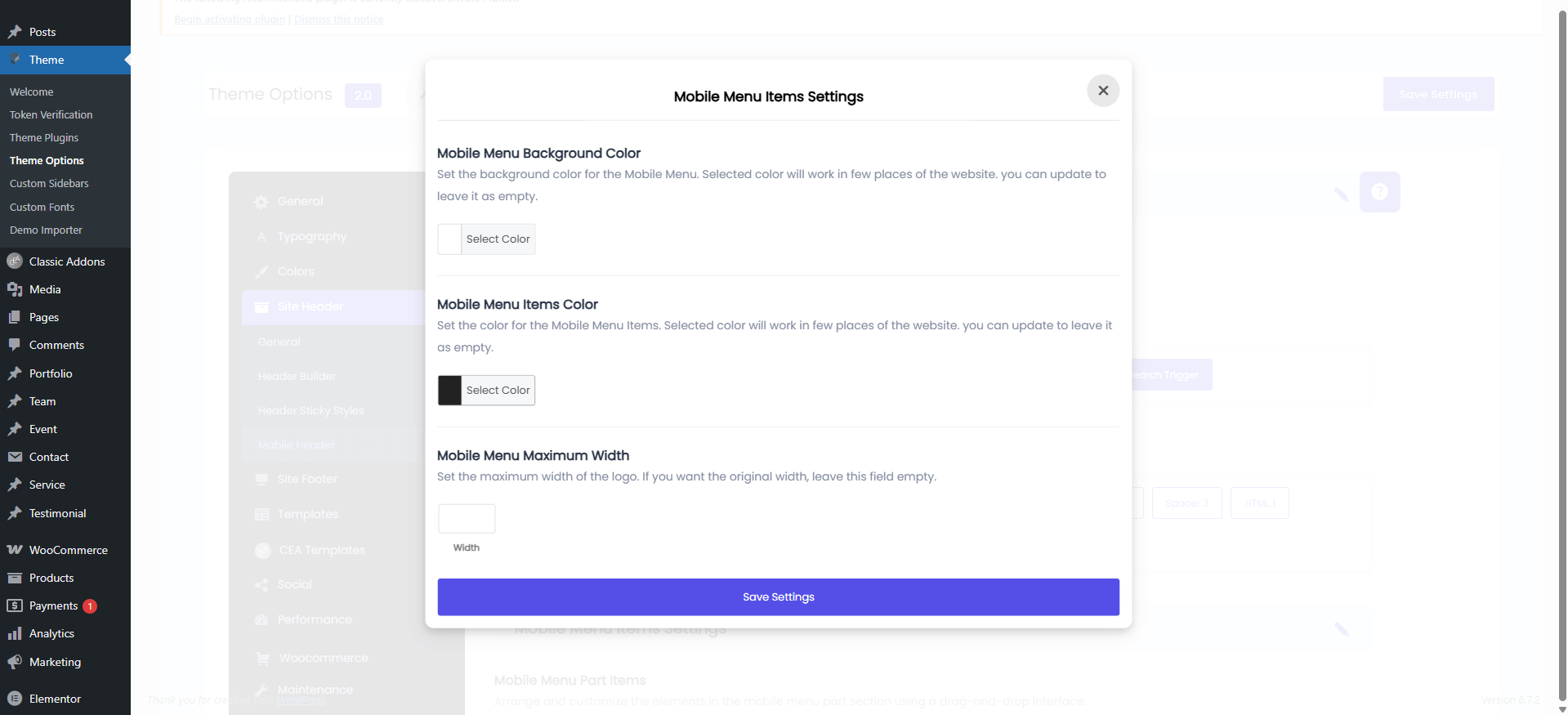Viewport: 1568px width, 715px height.
Task: Open Theme Options submenu item
Action: (x=47, y=161)
